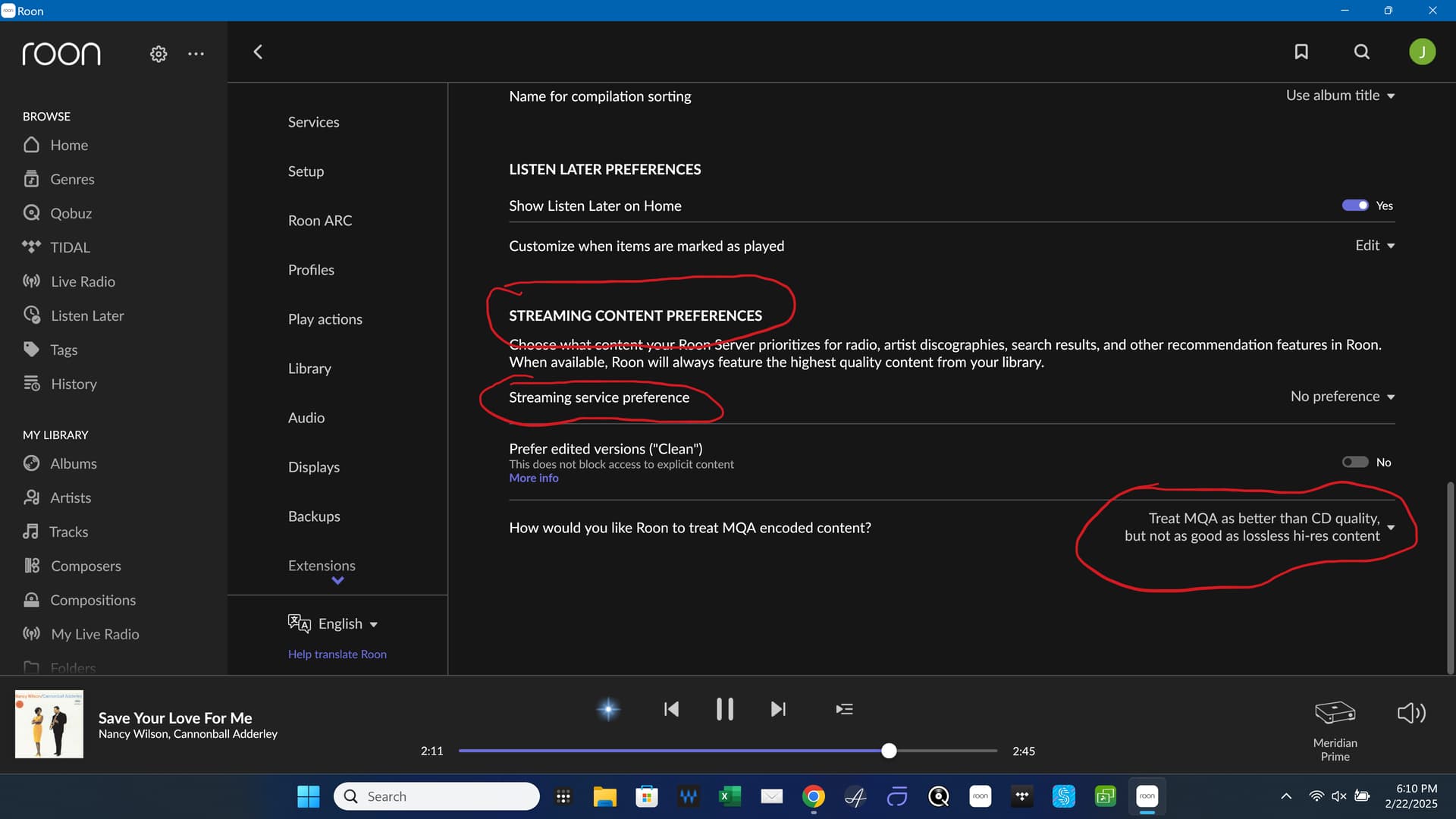Open Roon settings gear icon
The image size is (1456, 819).
pos(158,54)
